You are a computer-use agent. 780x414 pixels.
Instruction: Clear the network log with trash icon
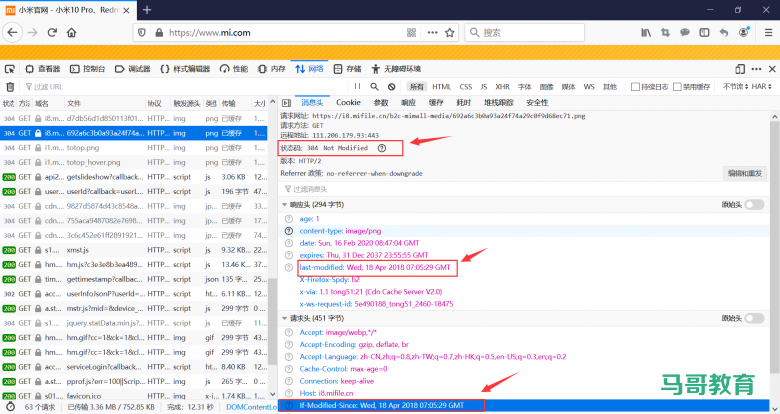pos(10,87)
